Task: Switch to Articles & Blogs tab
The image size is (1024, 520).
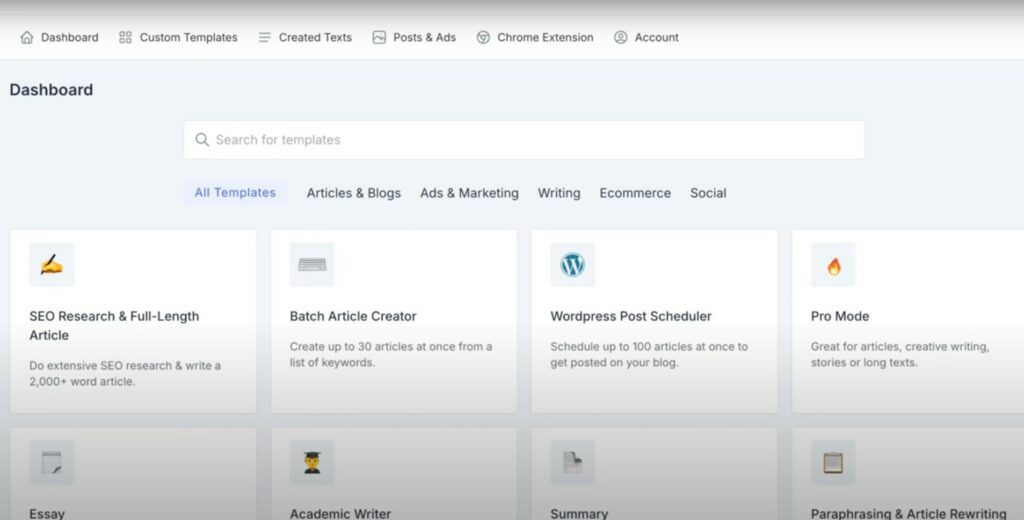Action: (354, 193)
